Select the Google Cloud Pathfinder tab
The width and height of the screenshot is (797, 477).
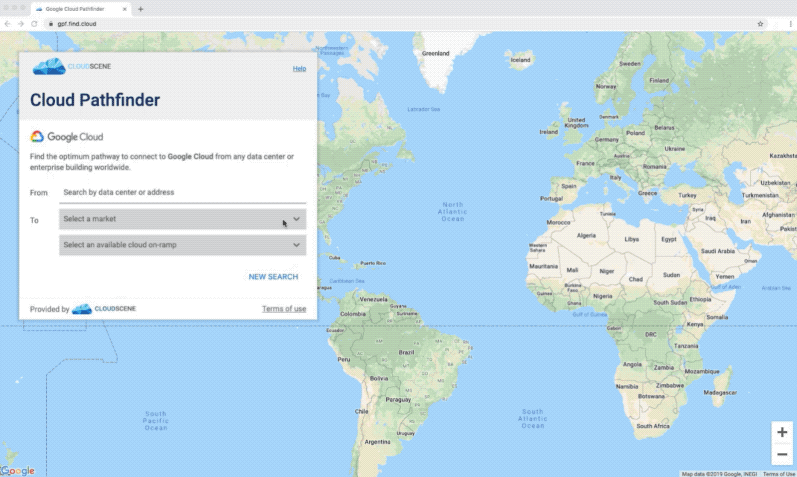(x=81, y=9)
